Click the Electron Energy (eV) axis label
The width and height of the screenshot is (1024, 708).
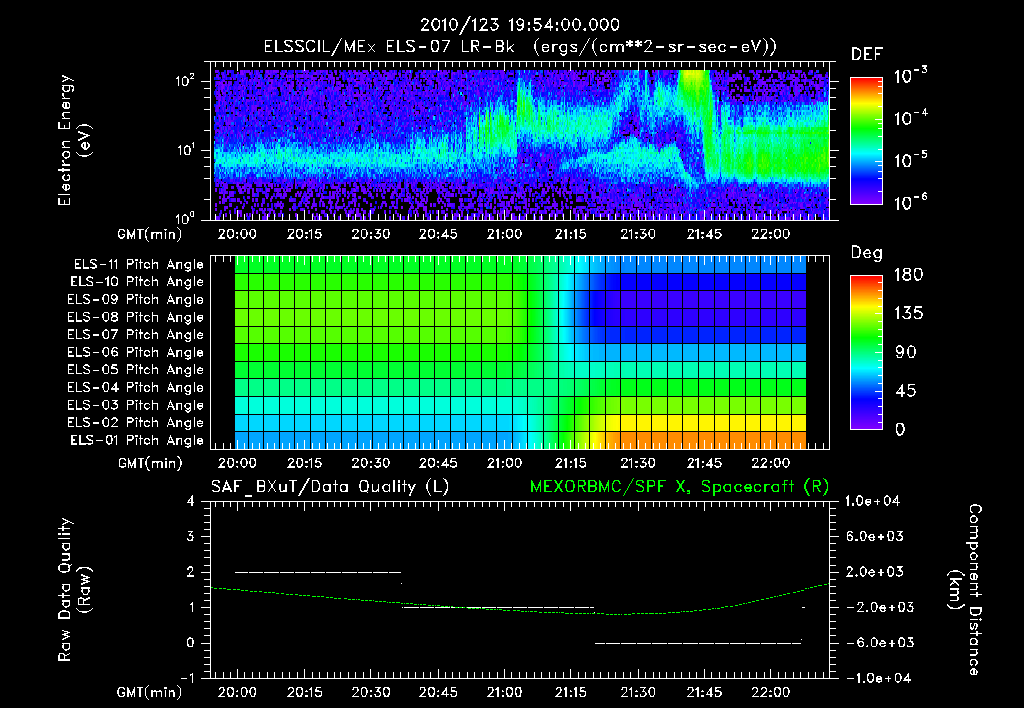click(x=74, y=140)
